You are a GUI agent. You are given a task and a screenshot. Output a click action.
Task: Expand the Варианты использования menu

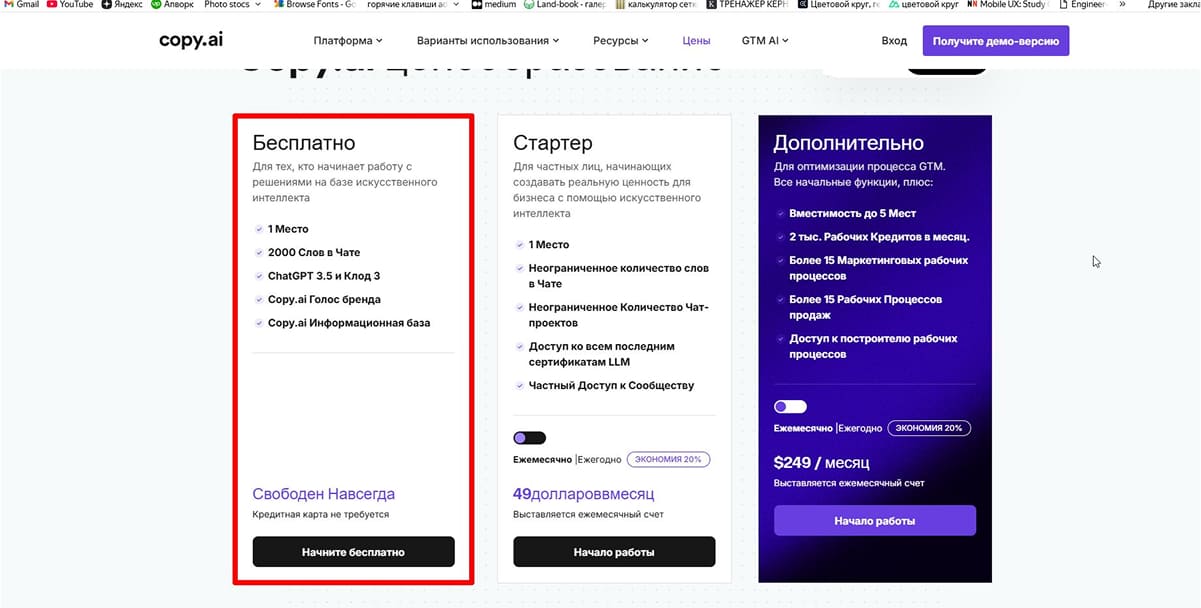[488, 41]
